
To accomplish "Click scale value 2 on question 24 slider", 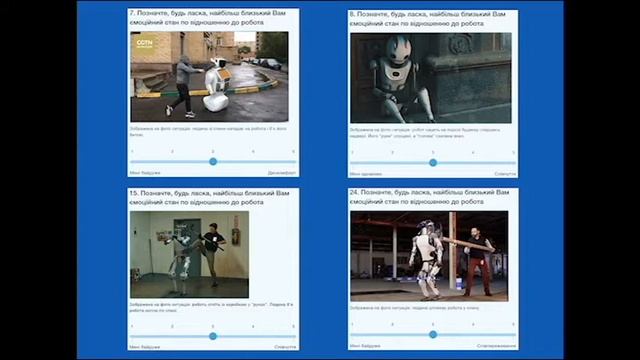I will coord(393,324).
